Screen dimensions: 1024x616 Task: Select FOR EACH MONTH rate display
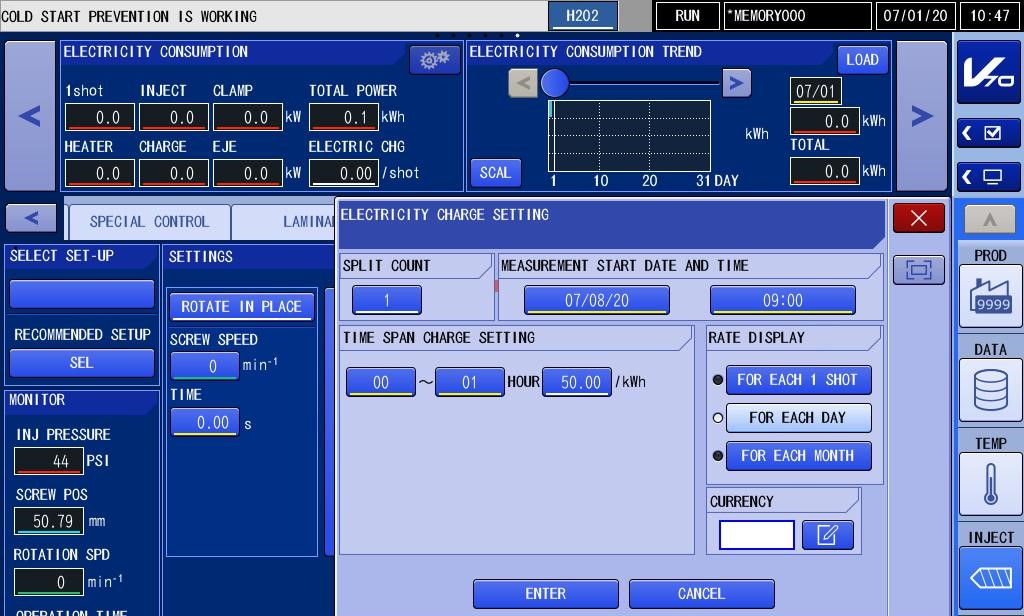pos(798,455)
